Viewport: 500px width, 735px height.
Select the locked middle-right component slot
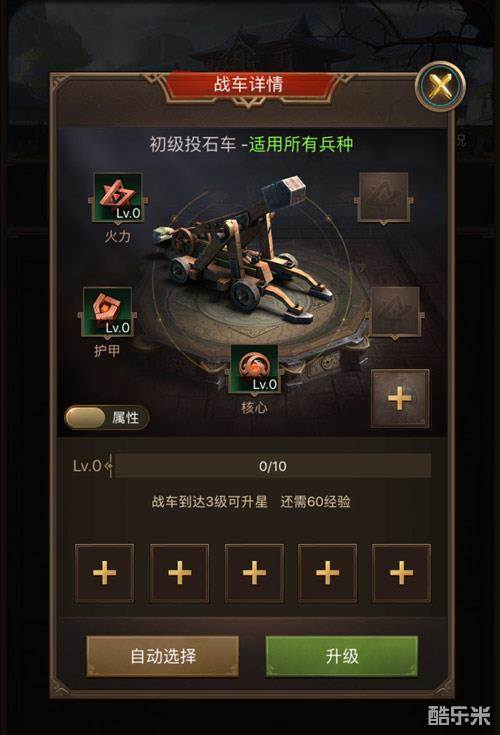point(395,312)
